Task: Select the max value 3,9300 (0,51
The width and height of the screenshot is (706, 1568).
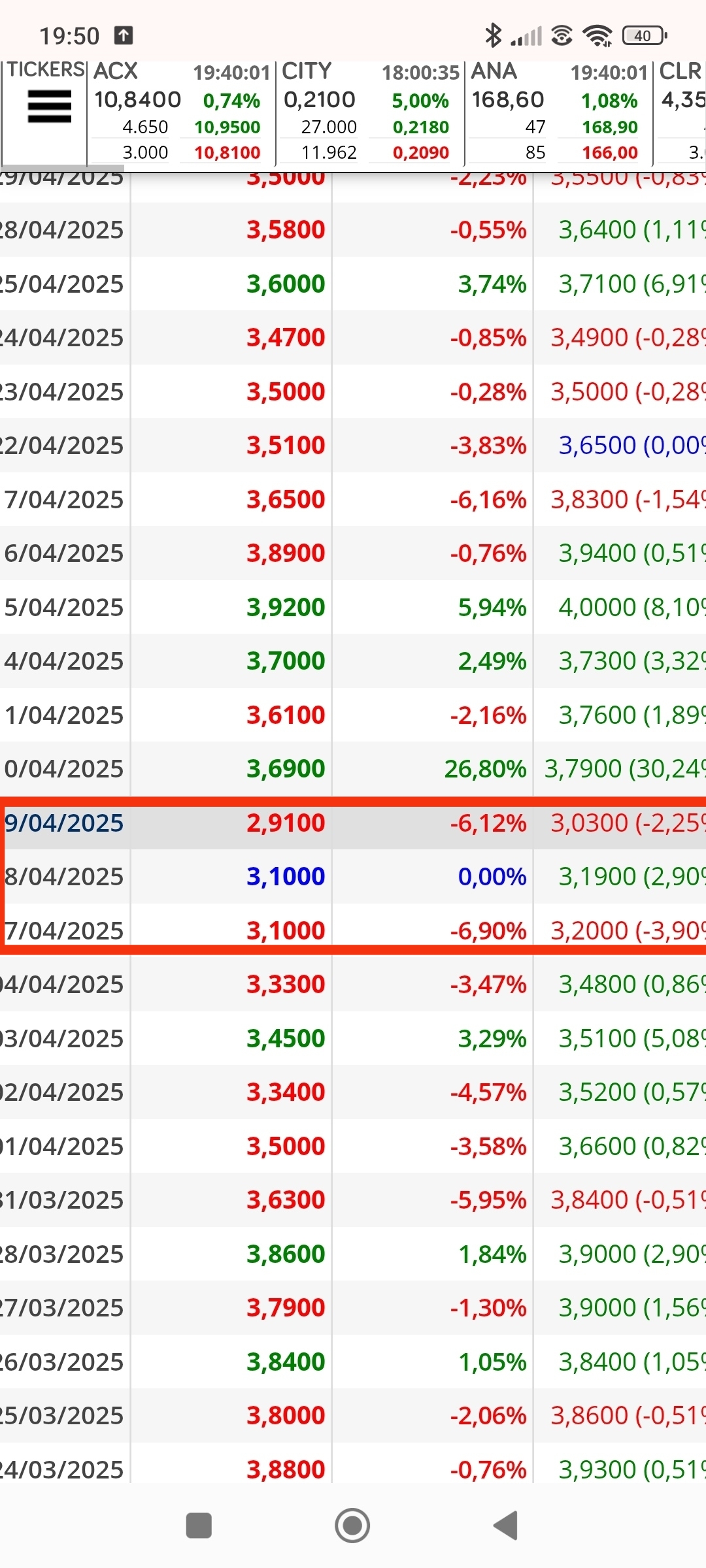Action: point(631,1469)
